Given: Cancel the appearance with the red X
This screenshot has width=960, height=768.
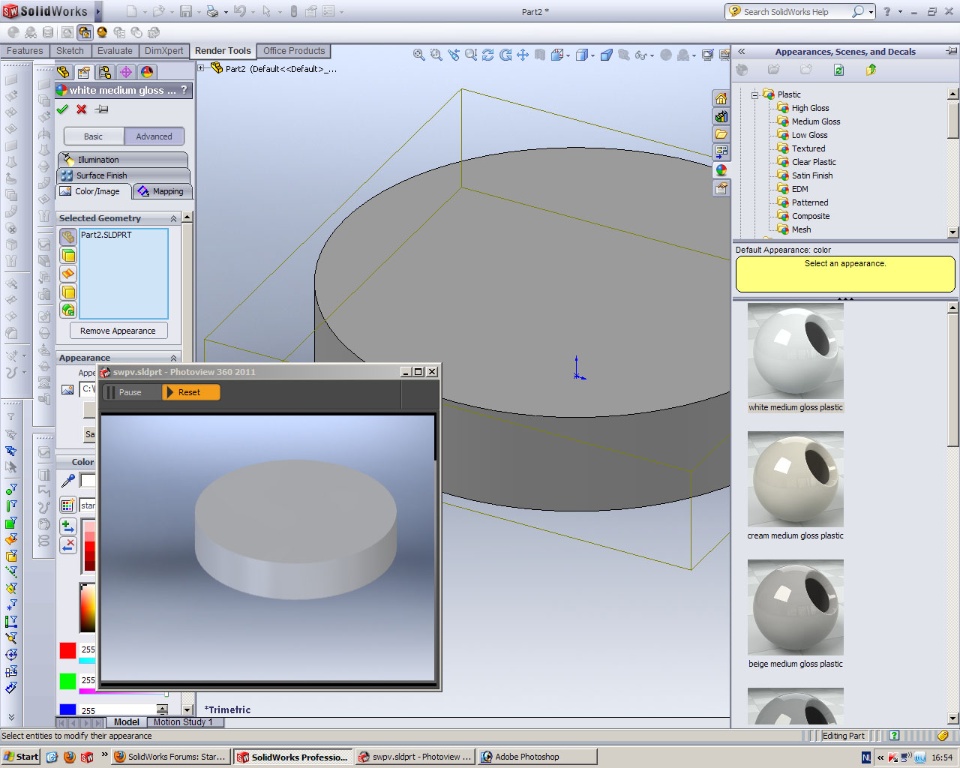Looking at the screenshot, I should [x=81, y=109].
